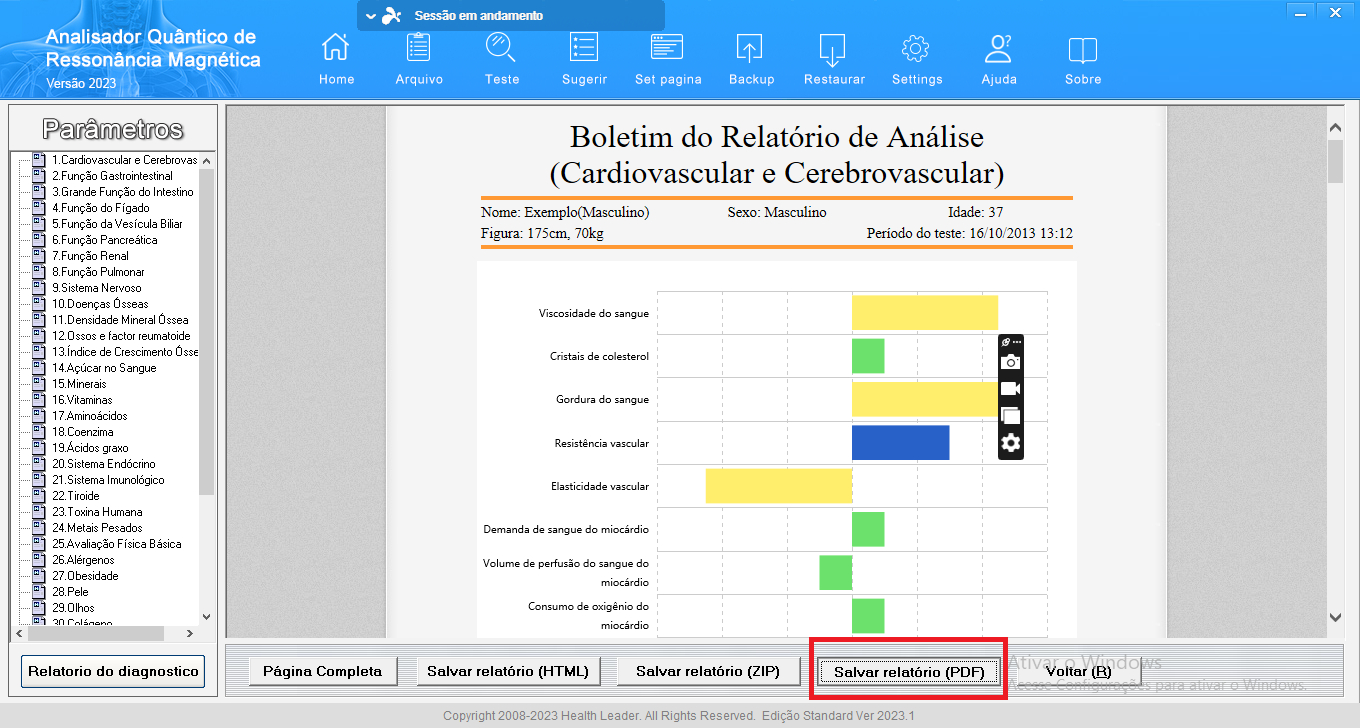Open the Settings gear in toolbar
This screenshot has width=1360, height=728.
point(917,59)
